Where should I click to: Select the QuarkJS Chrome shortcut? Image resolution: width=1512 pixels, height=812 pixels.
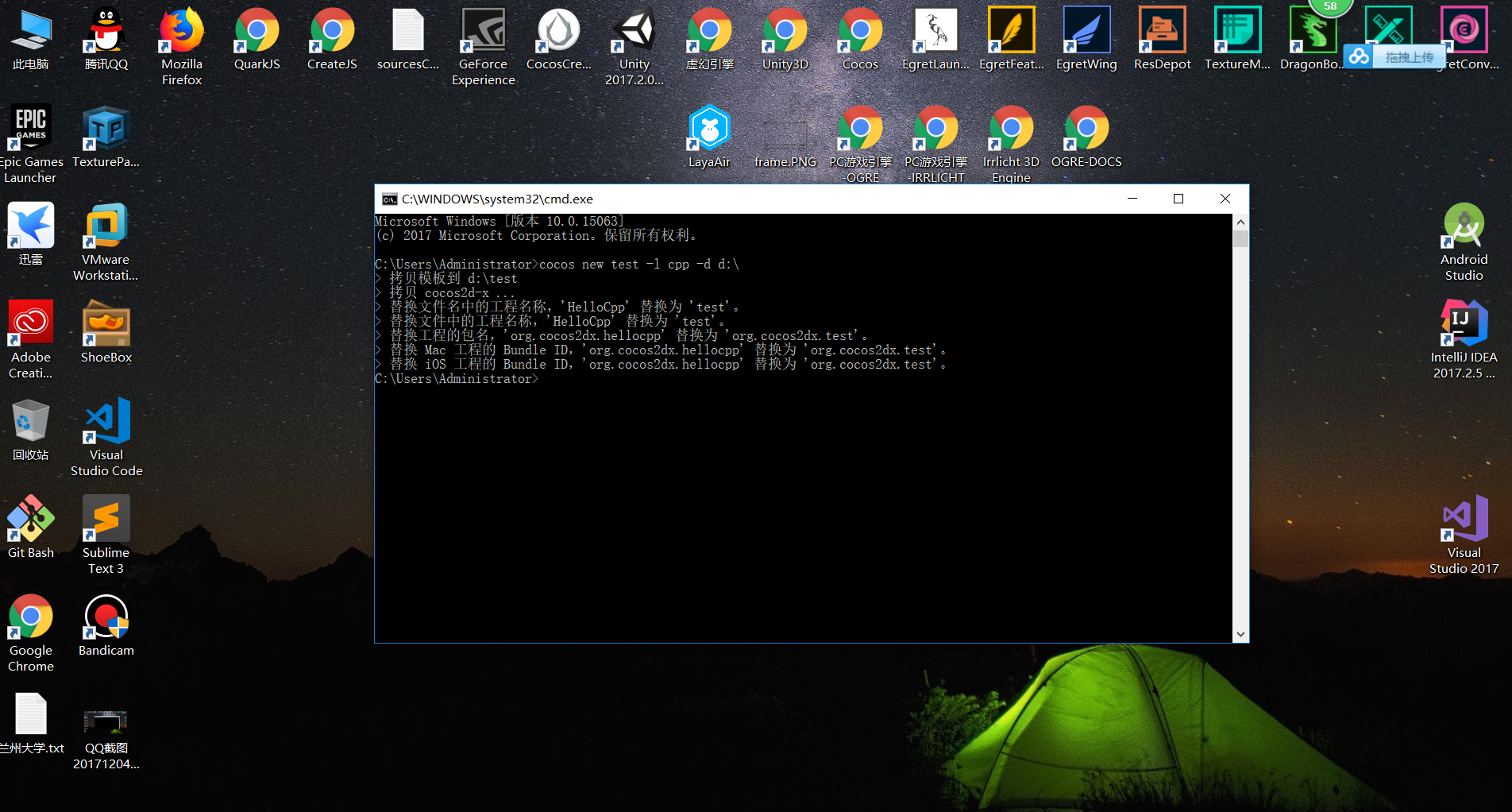point(257,39)
